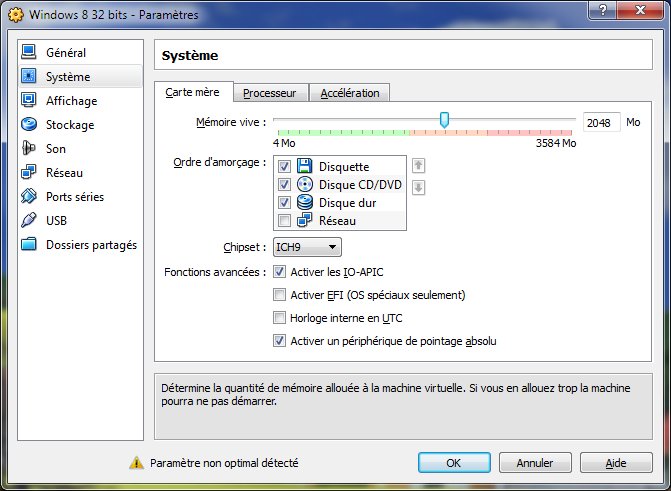The height and width of the screenshot is (491, 671).
Task: Click the red zone of memory scale
Action: point(529,132)
